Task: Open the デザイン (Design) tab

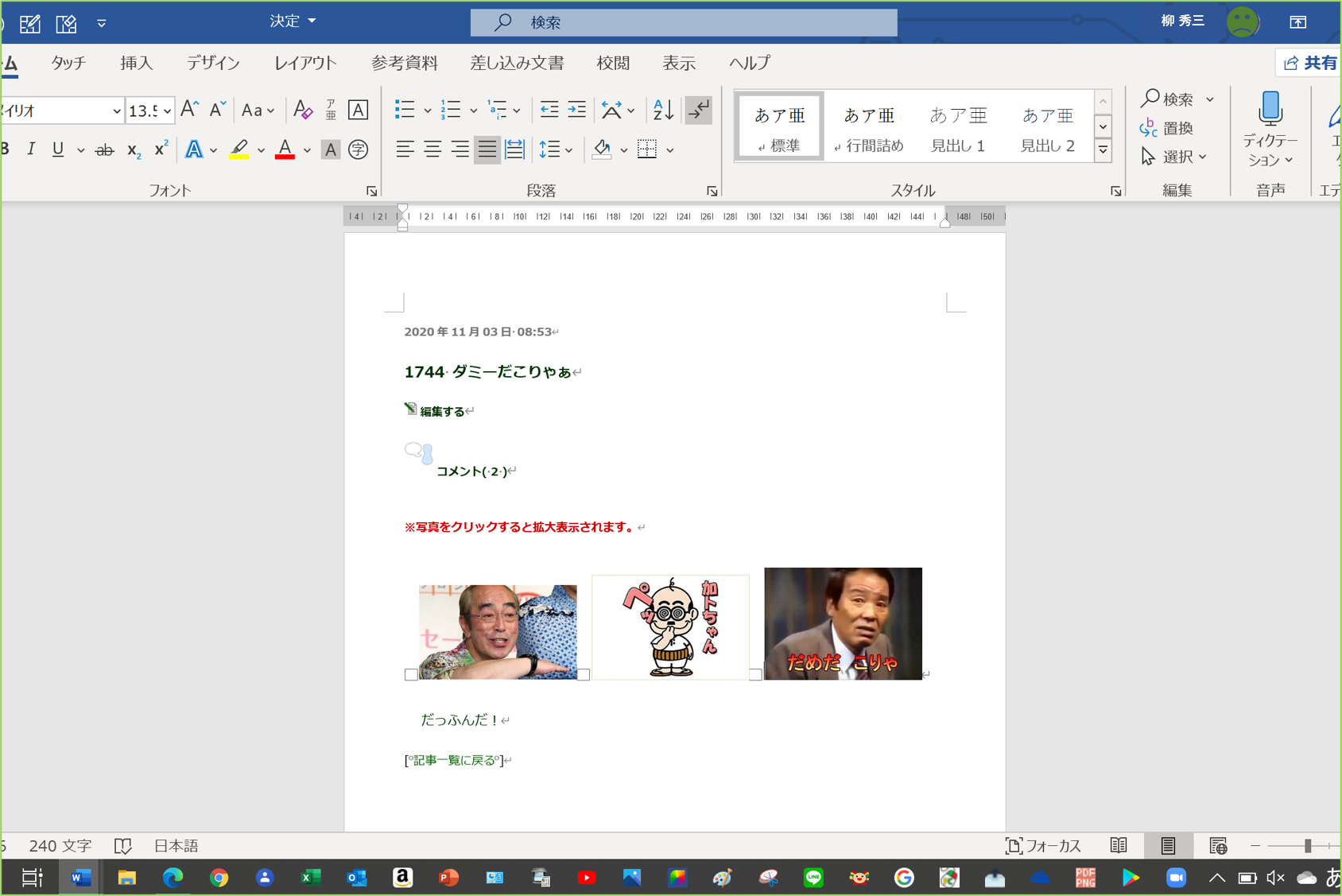Action: (x=213, y=63)
